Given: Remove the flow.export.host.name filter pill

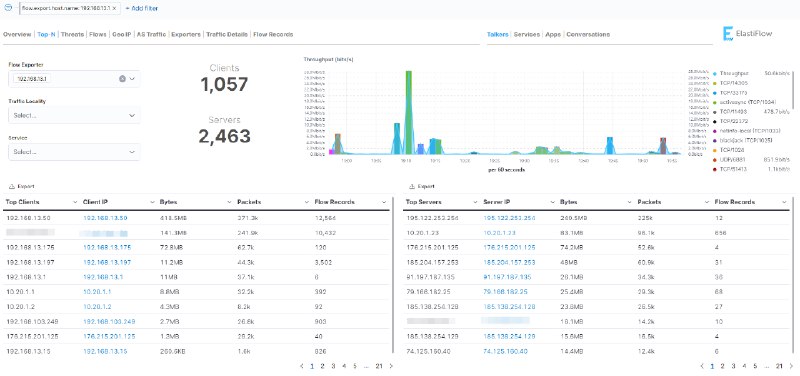Looking at the screenshot, I should click(114, 9).
